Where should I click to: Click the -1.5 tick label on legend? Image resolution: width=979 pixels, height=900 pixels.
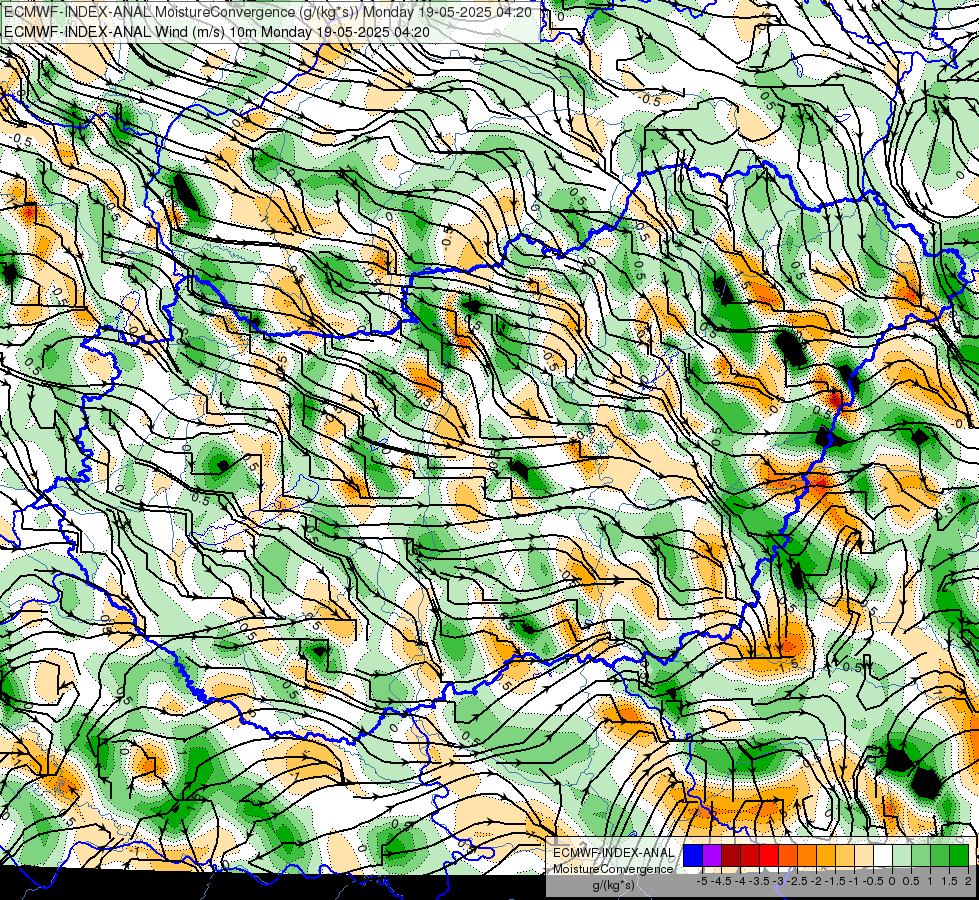835,881
